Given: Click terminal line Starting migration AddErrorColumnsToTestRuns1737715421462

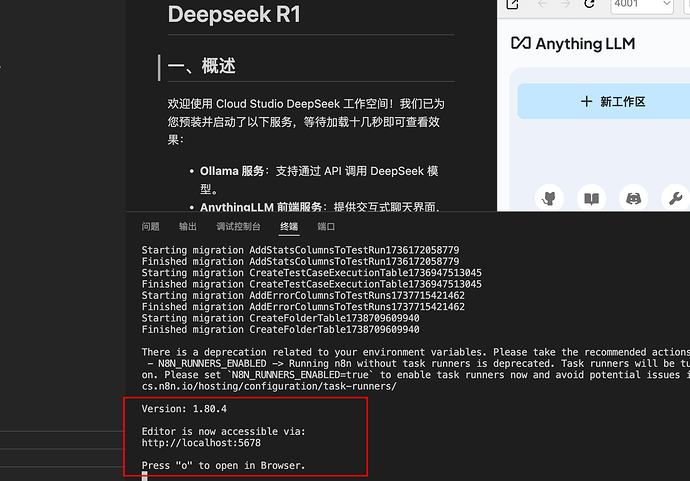Looking at the screenshot, I should 303,295.
